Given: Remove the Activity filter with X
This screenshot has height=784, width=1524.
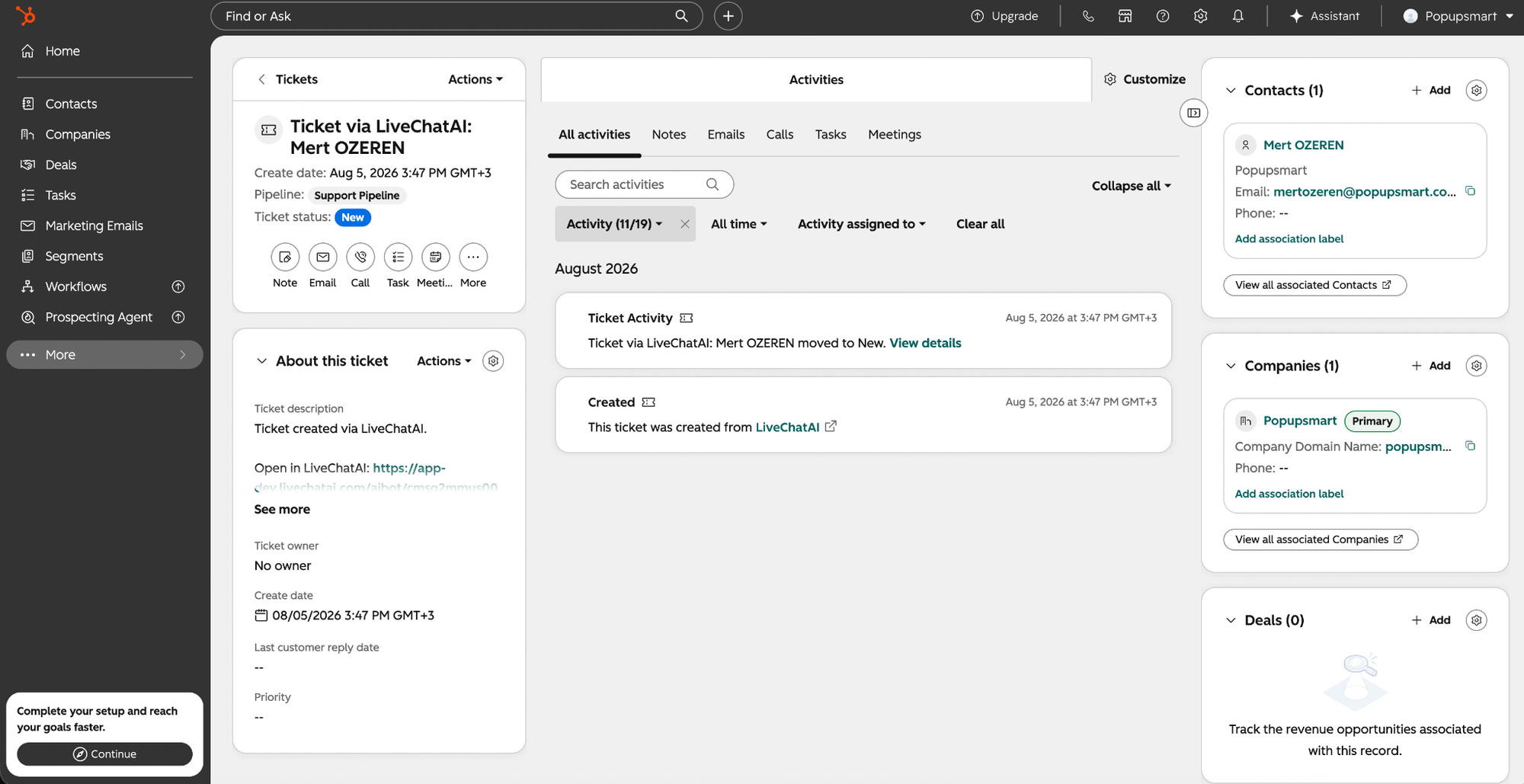Looking at the screenshot, I should point(684,224).
